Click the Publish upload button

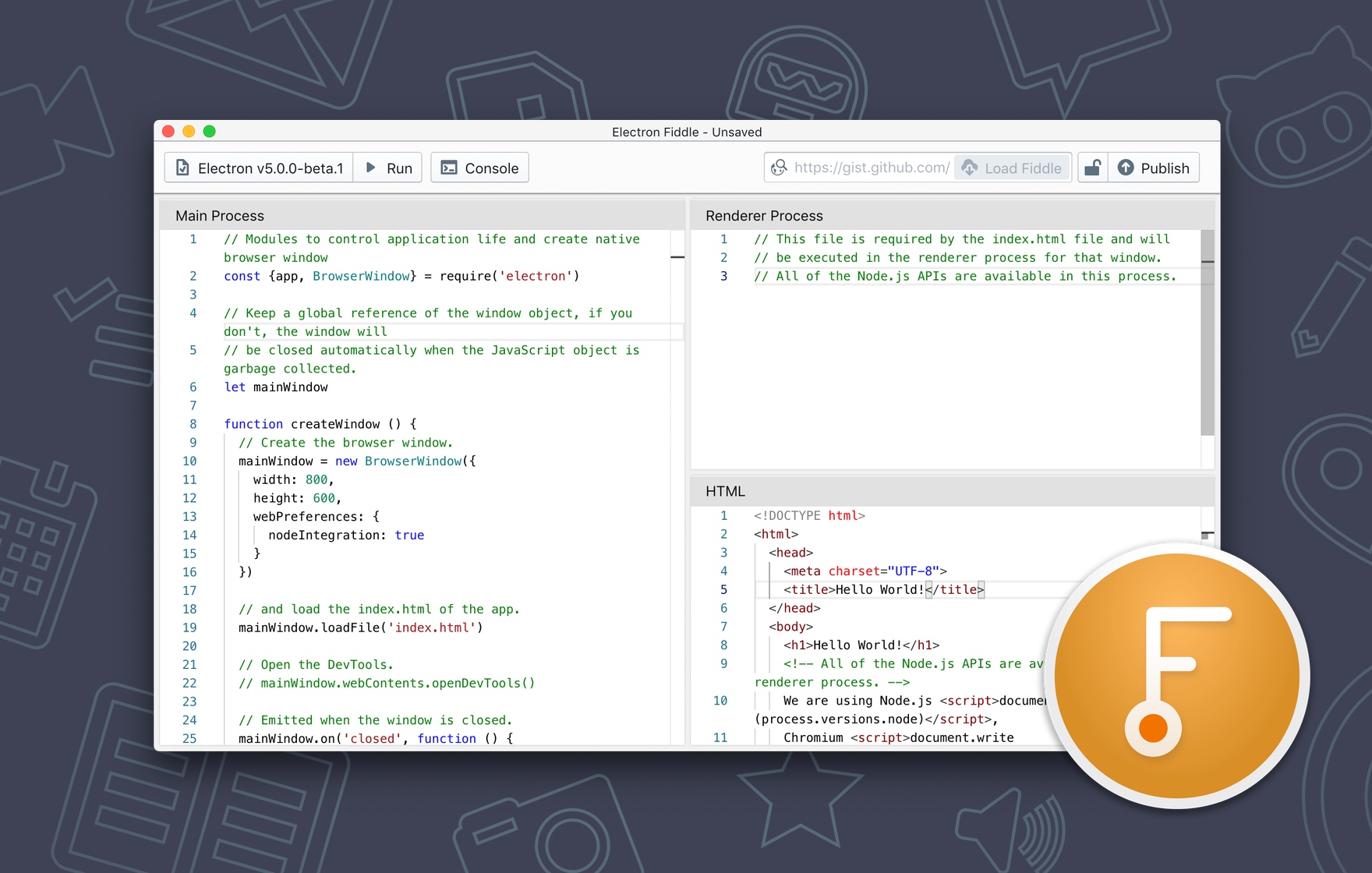click(1154, 168)
